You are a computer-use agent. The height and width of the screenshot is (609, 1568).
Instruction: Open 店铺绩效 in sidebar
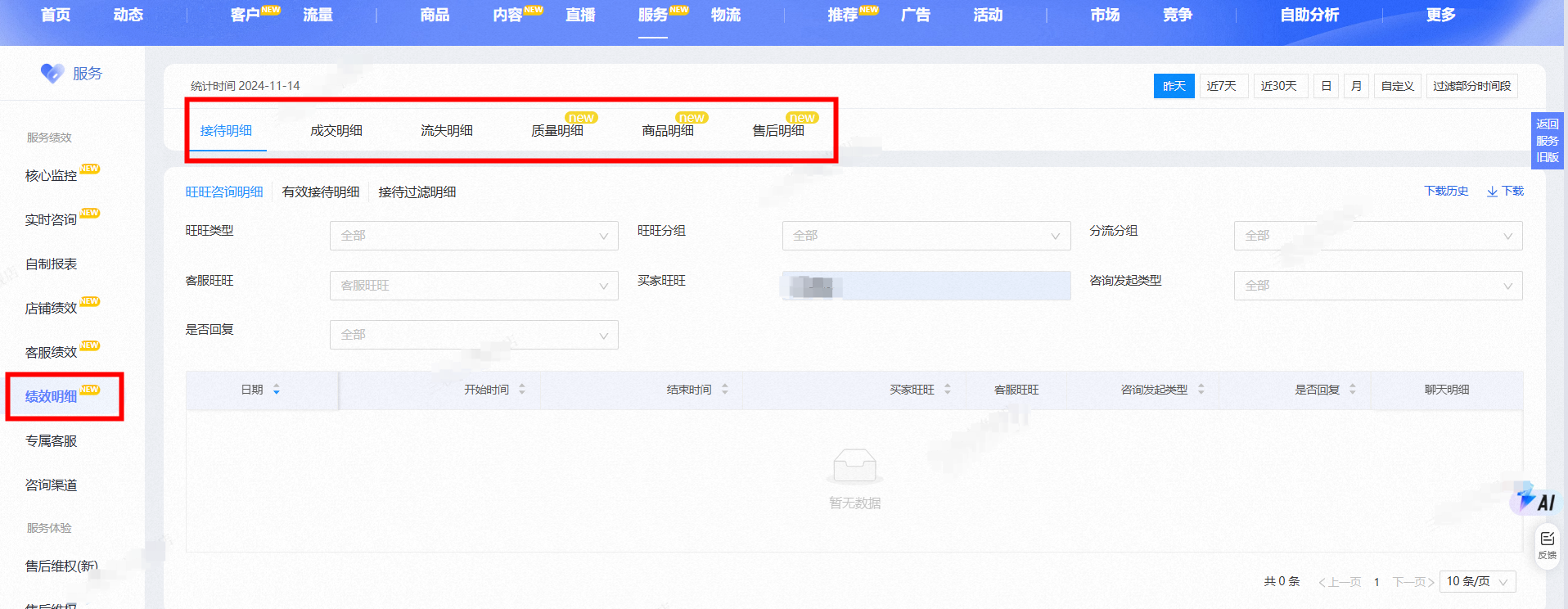(x=51, y=308)
